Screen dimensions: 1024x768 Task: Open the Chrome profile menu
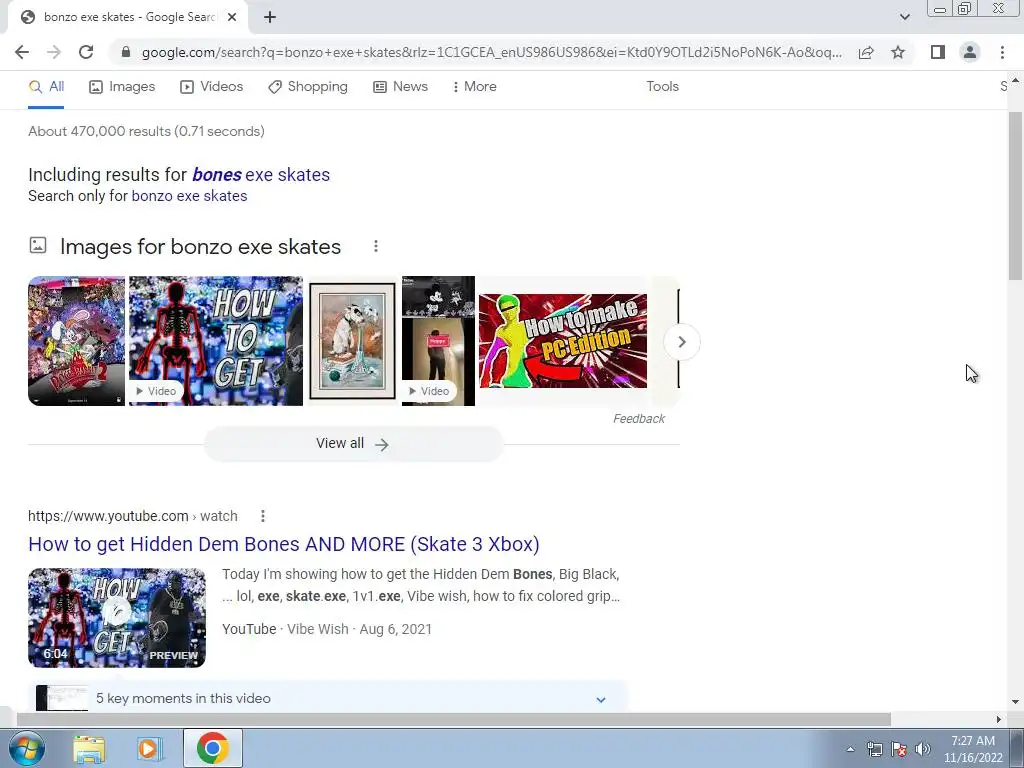970,52
